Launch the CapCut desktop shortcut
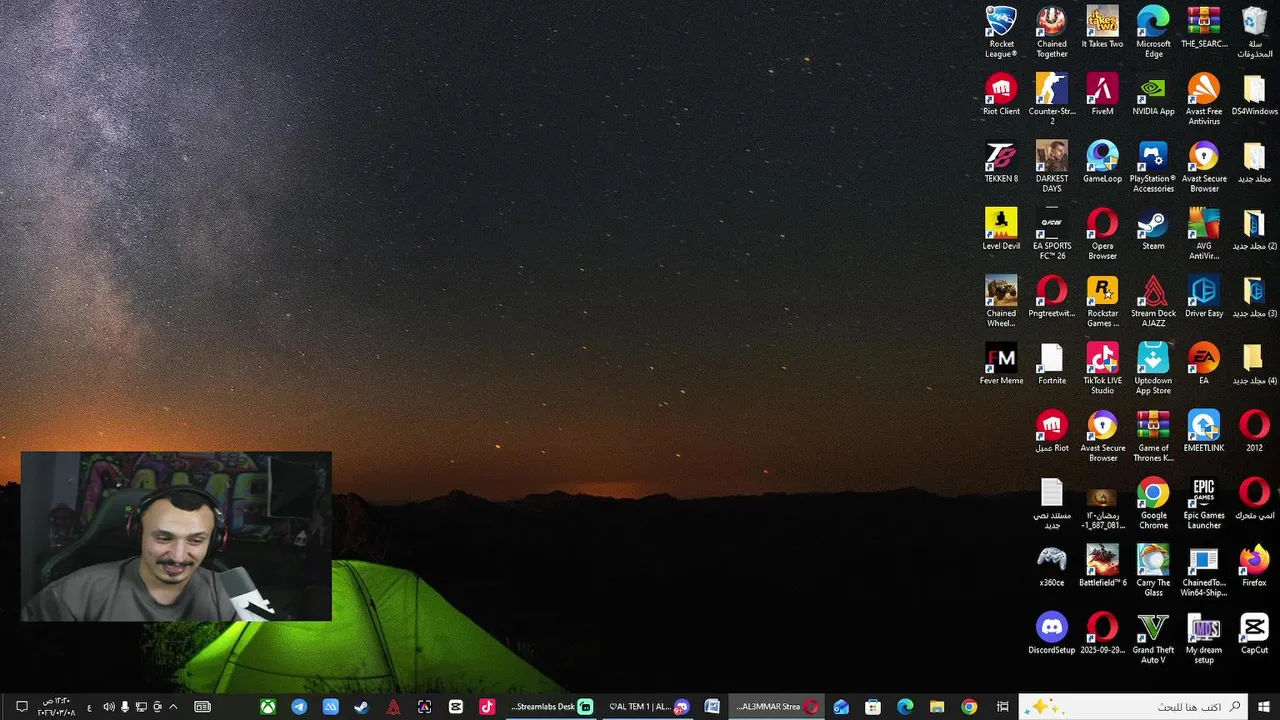 [1255, 632]
